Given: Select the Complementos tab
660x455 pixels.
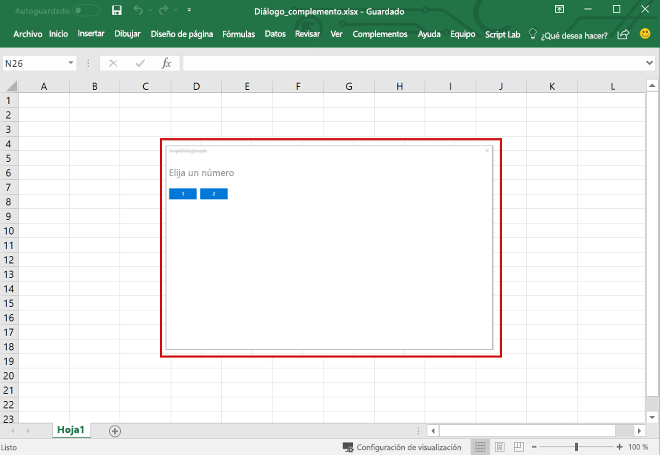Looking at the screenshot, I should [x=380, y=34].
